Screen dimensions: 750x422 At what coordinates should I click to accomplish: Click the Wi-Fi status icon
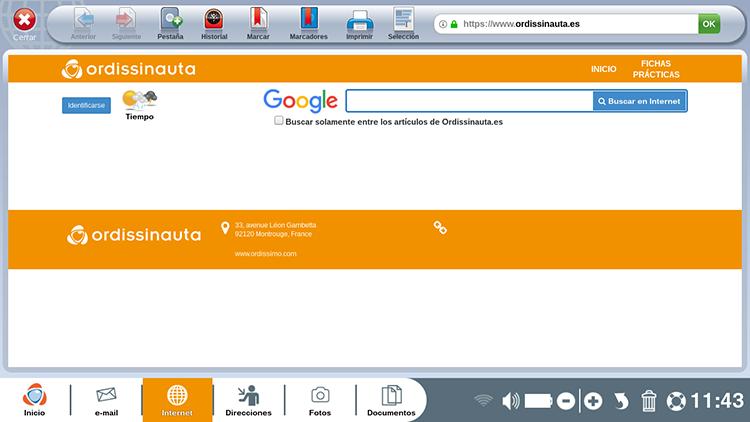[x=483, y=400]
